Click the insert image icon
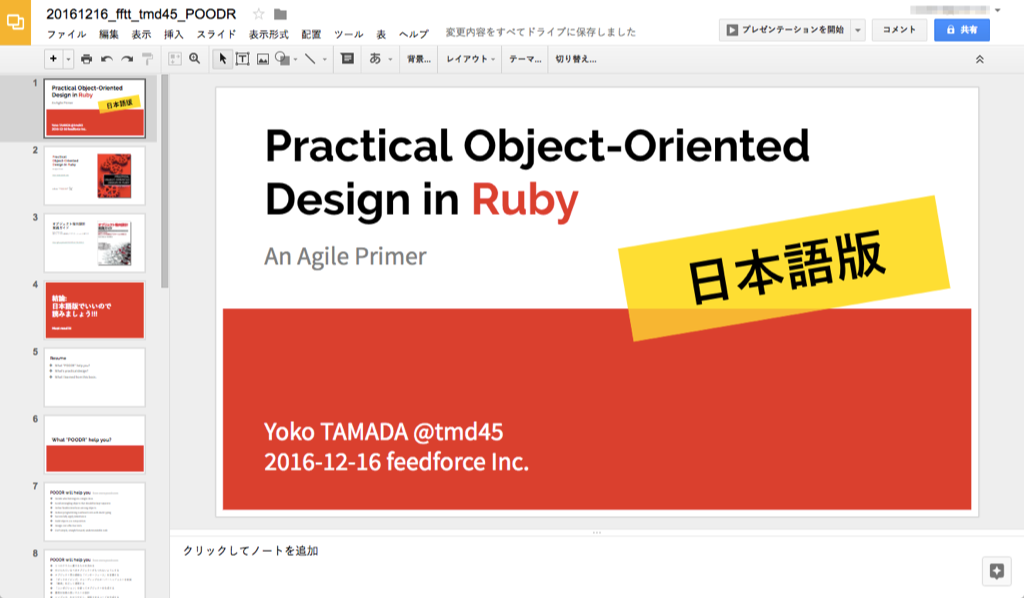This screenshot has width=1024, height=598. click(263, 59)
